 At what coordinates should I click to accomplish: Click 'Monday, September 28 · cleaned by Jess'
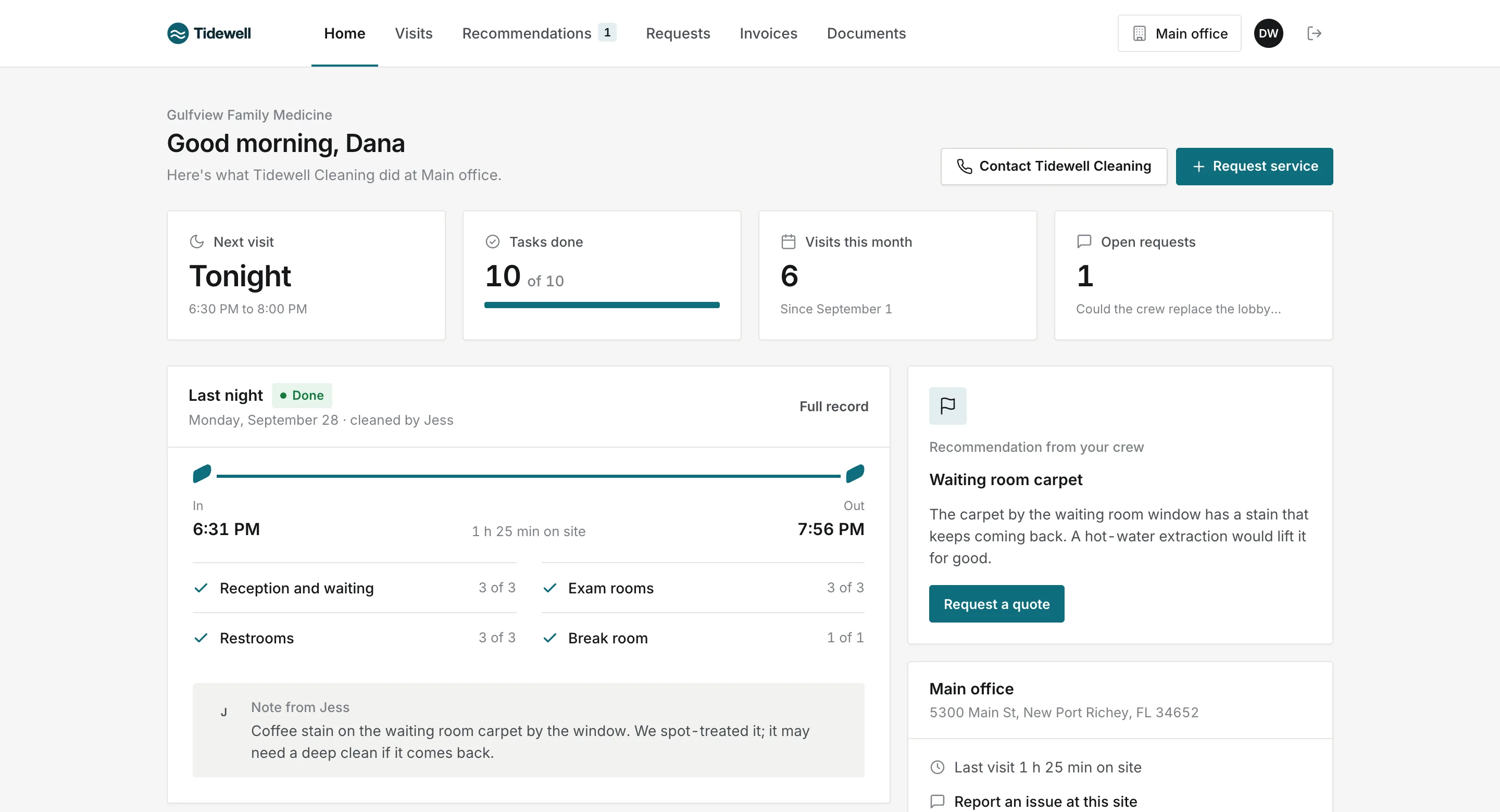click(321, 420)
